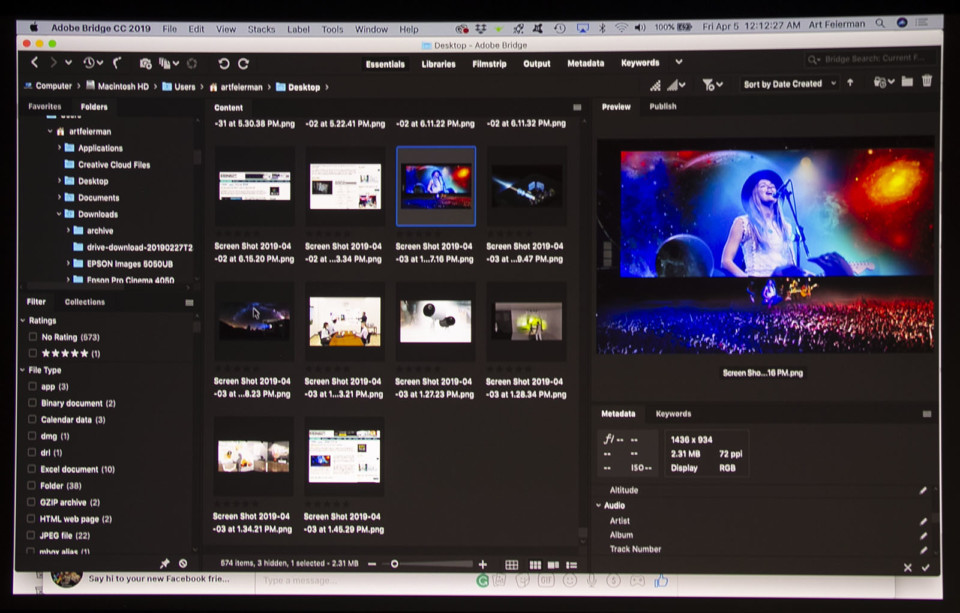Click Macintosh HD in breadcrumb path

click(x=123, y=86)
